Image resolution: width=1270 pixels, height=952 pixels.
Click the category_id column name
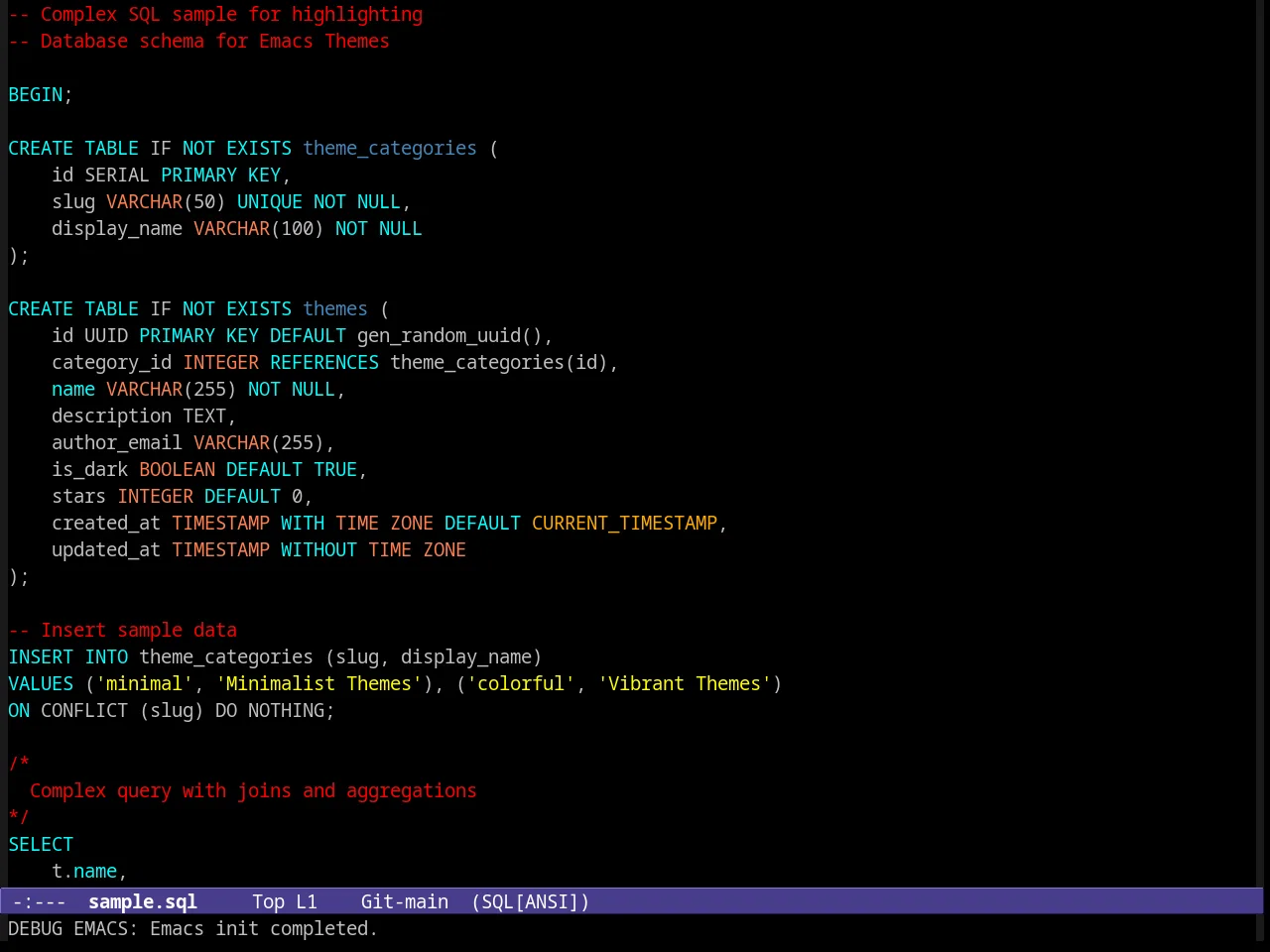pyautogui.click(x=112, y=362)
